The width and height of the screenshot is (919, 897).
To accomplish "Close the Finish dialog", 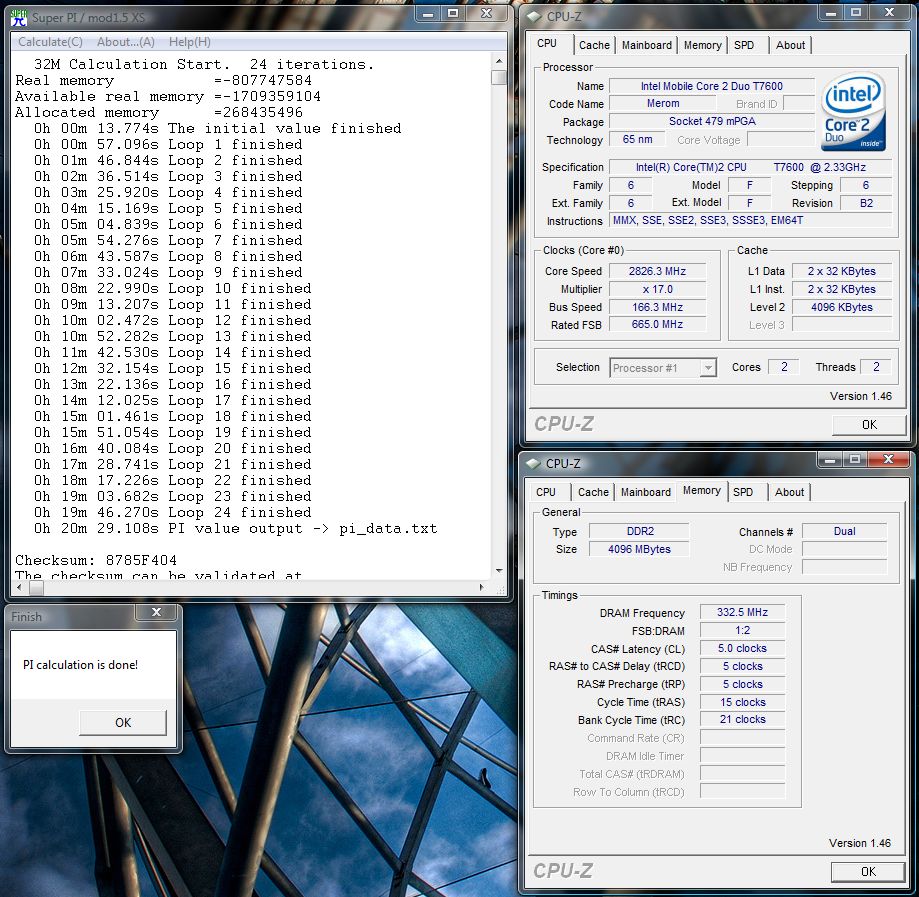I will (x=156, y=612).
